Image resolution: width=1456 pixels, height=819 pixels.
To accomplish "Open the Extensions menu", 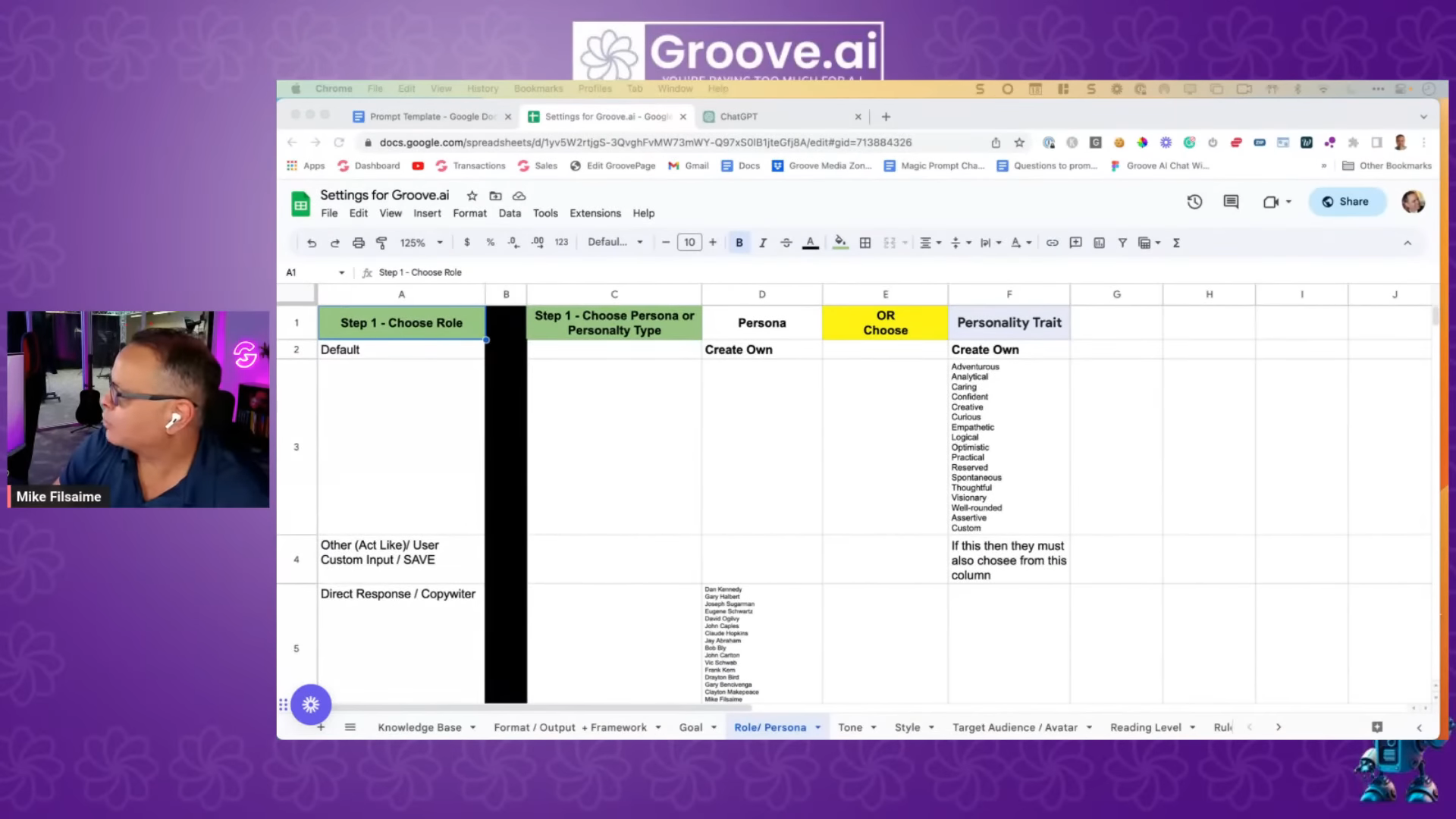I will (595, 213).
